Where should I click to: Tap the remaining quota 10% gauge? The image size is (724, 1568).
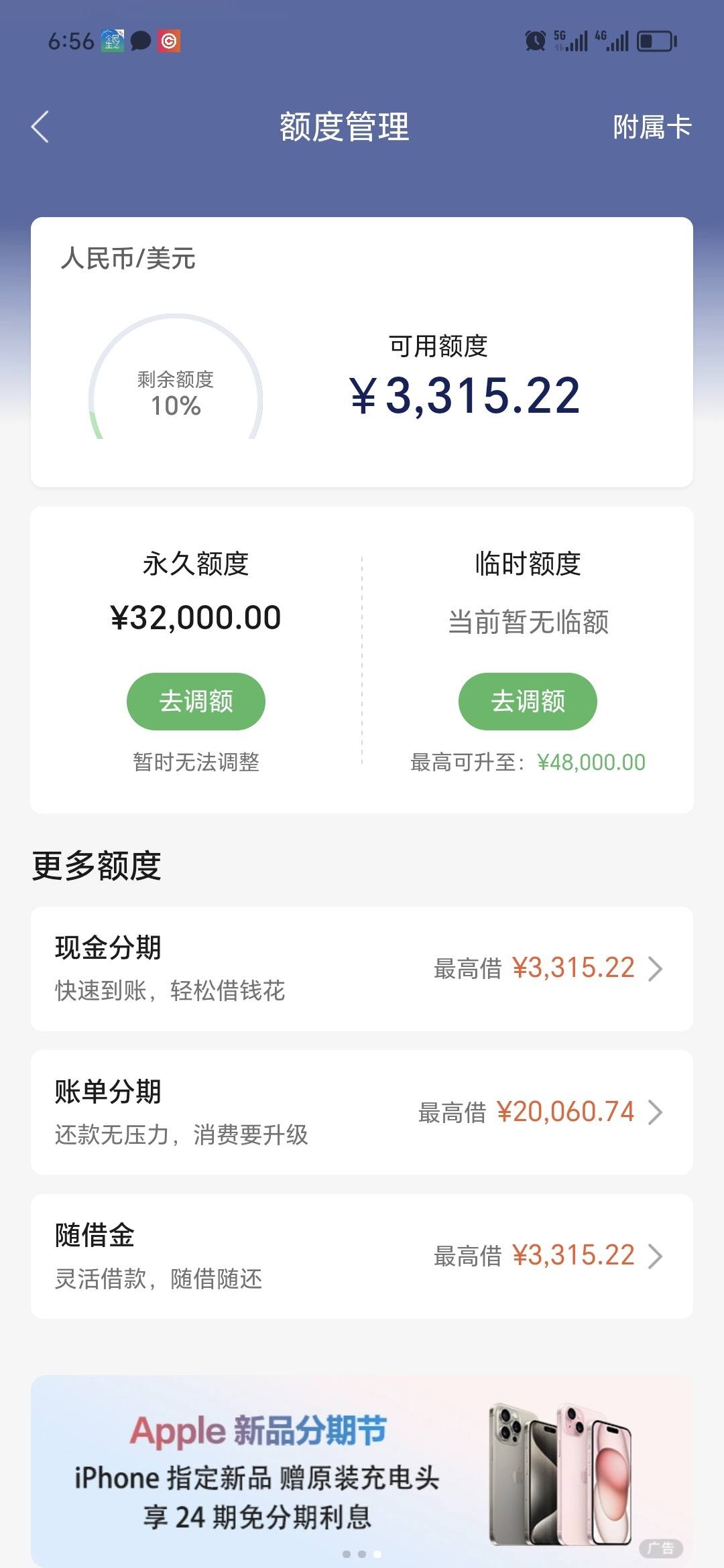[176, 377]
